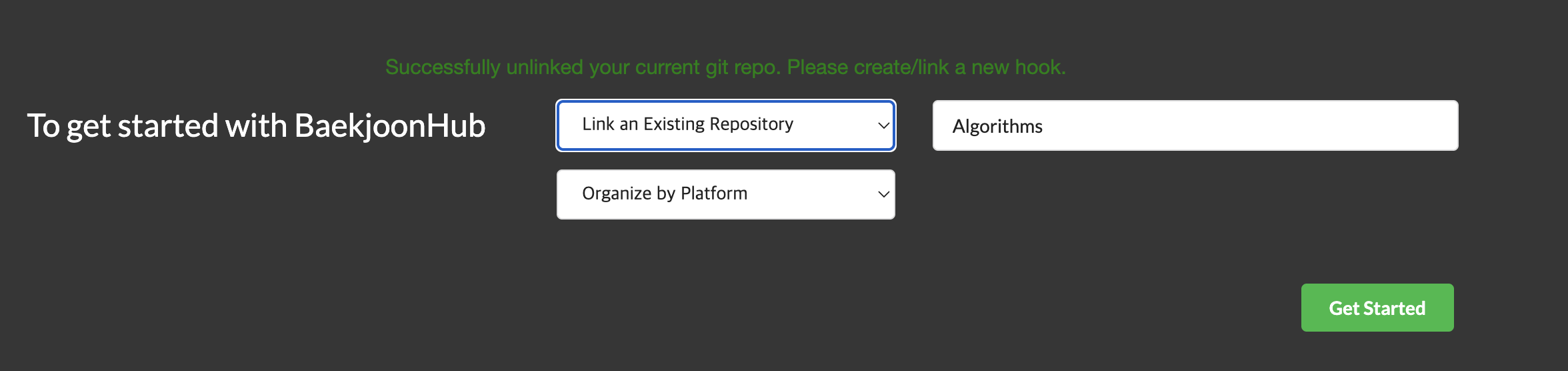The image size is (1568, 371).
Task: Place cursor after the word Algorithms
Action: 1045,126
